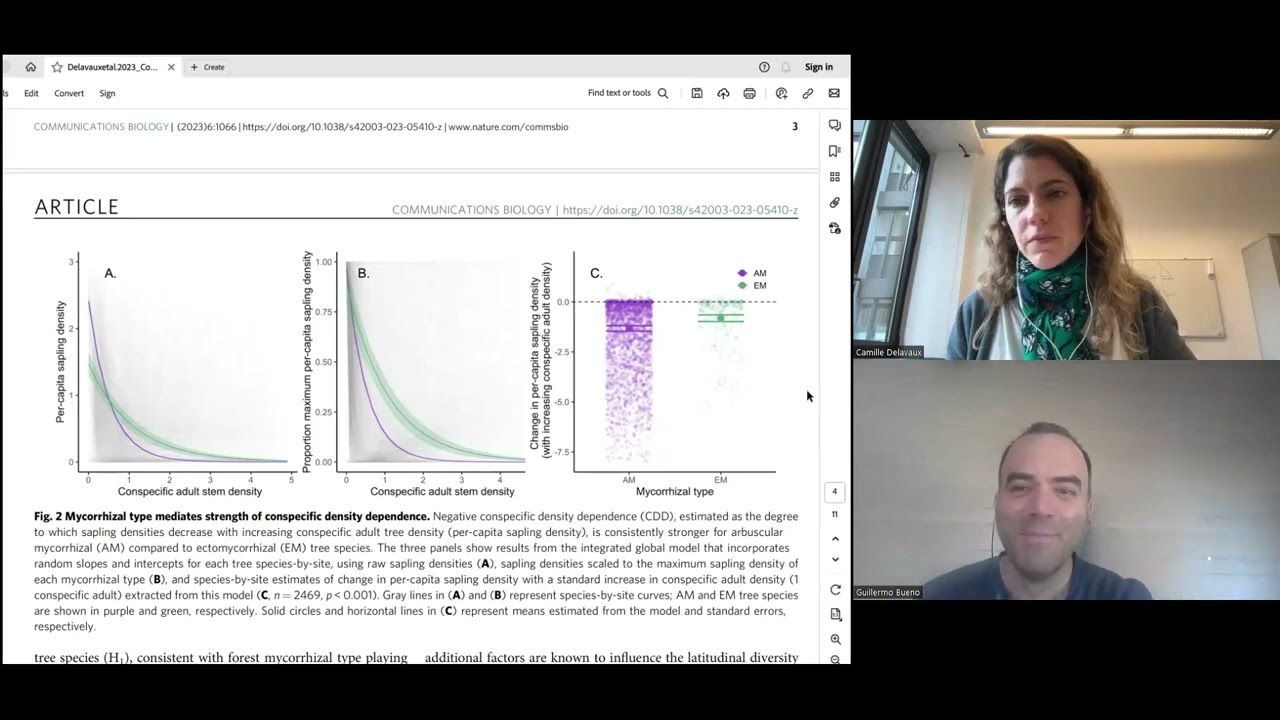Zoom in on the document

click(835, 639)
